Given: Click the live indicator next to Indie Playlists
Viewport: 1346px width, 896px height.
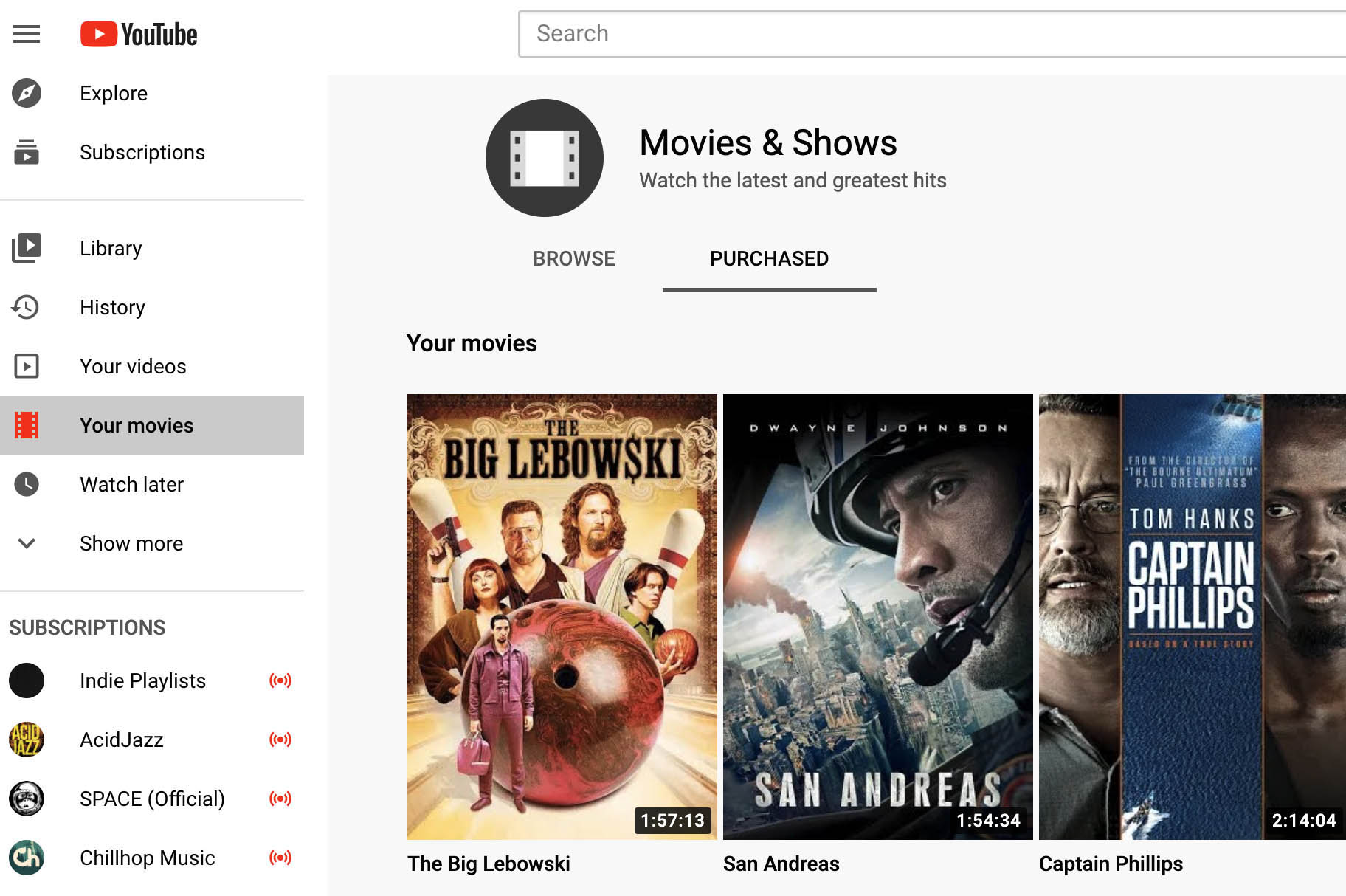Looking at the screenshot, I should 280,680.
